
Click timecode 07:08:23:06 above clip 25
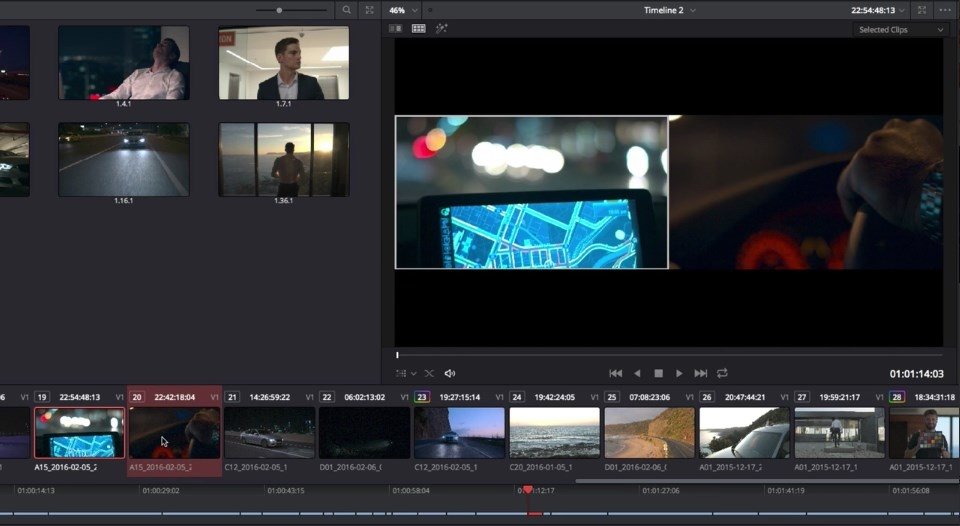pyautogui.click(x=650, y=397)
